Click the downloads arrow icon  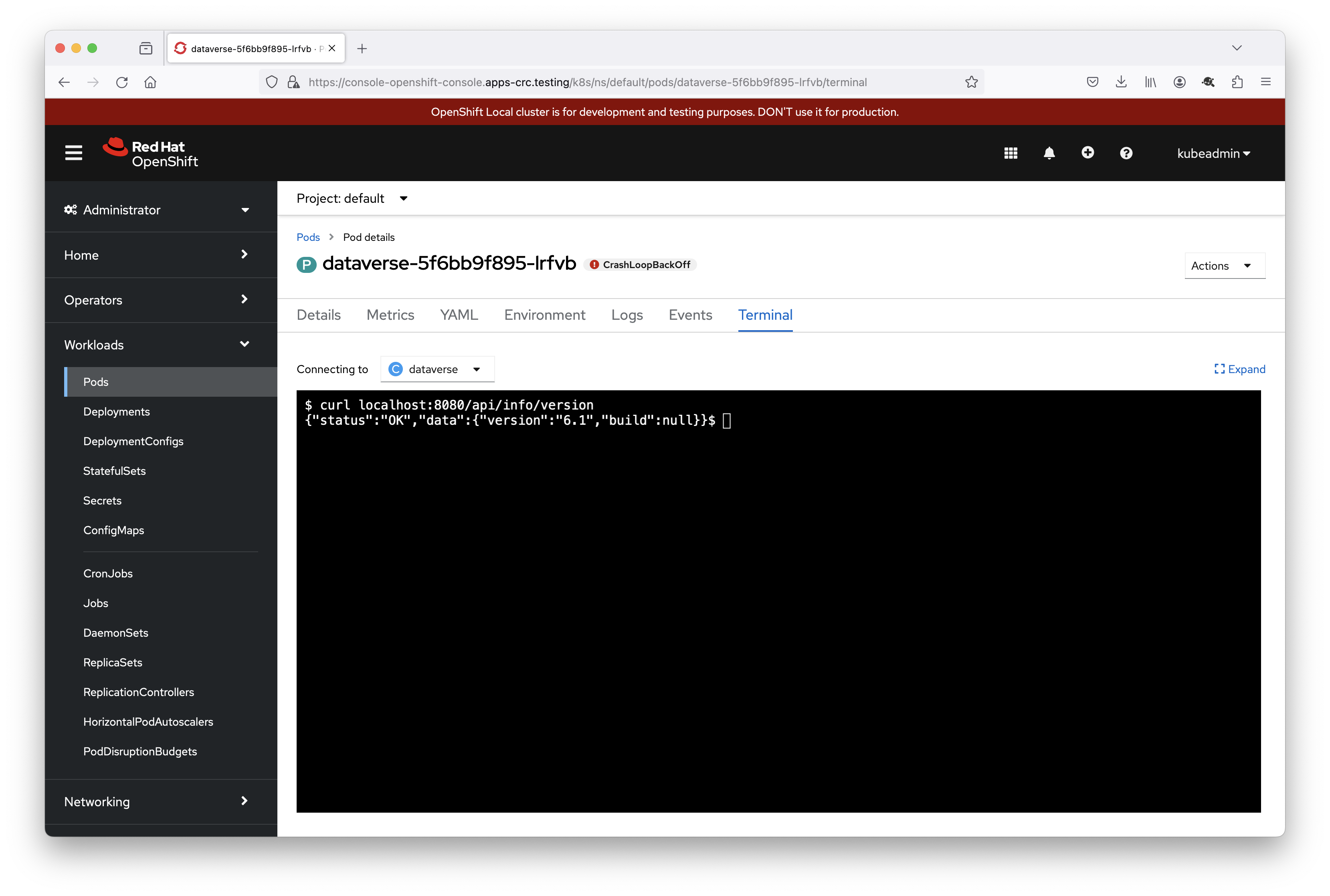pyautogui.click(x=1121, y=82)
